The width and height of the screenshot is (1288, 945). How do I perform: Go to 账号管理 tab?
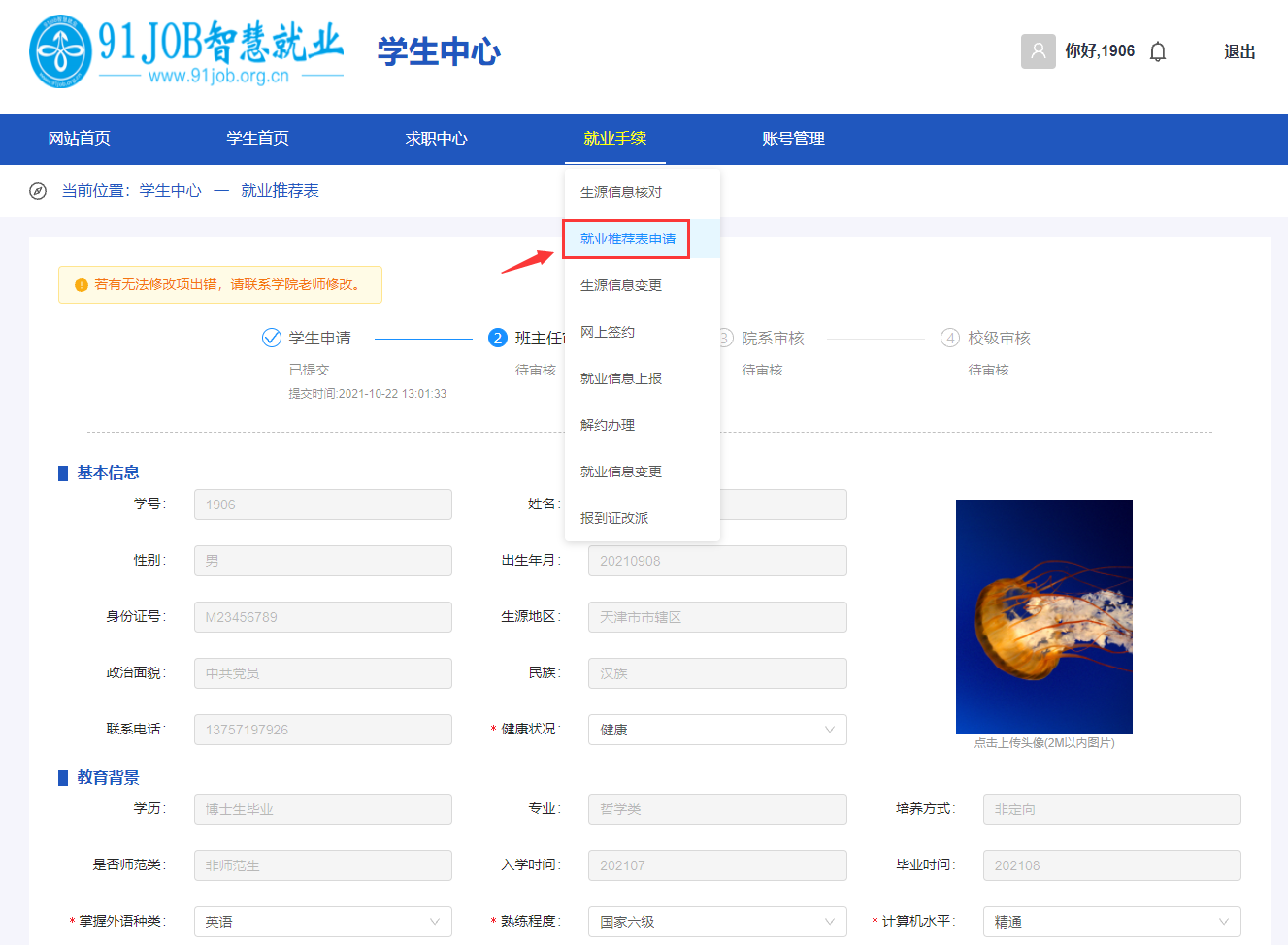coord(793,139)
